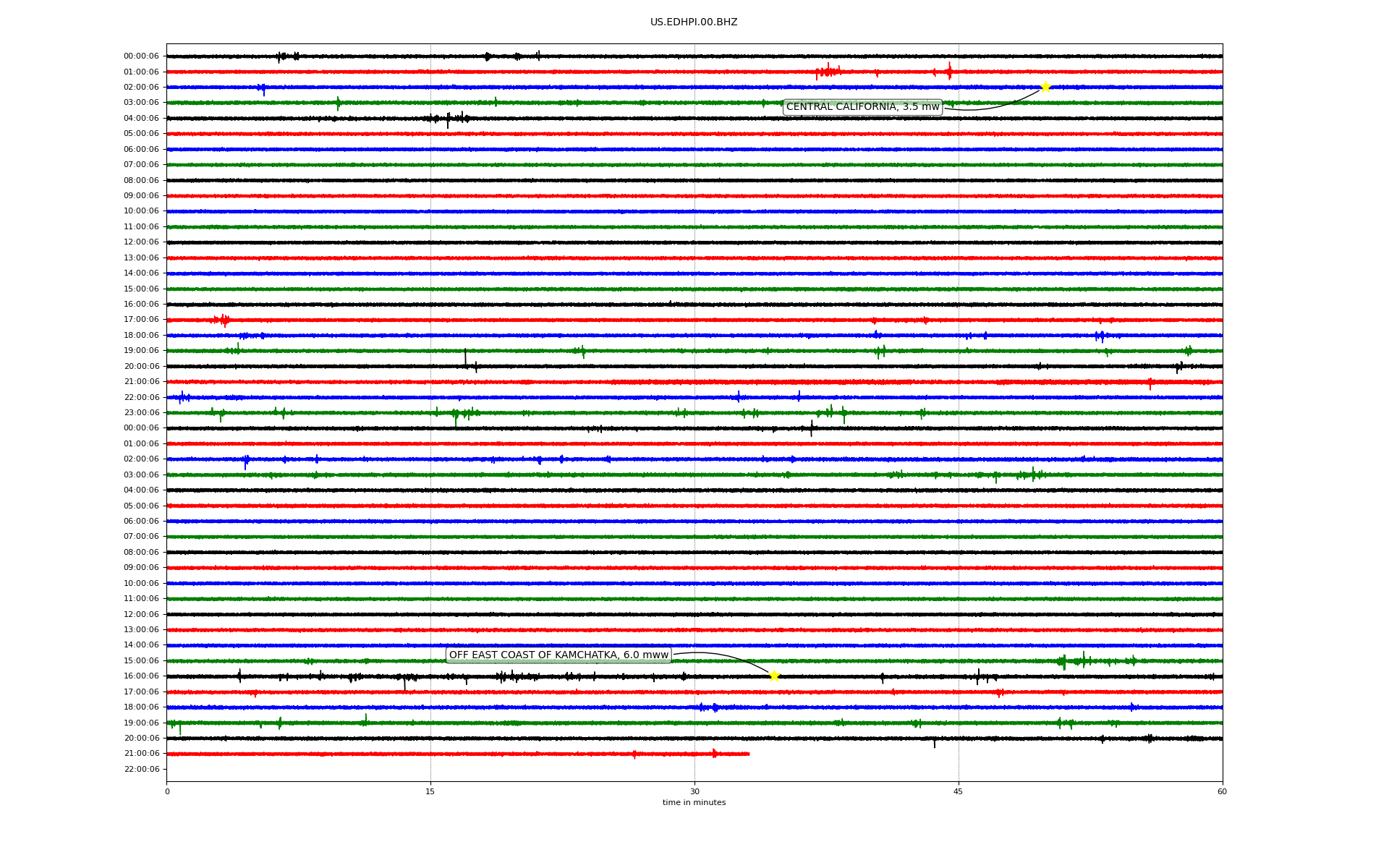Viewport: 1389px width, 868px height.
Task: Click the first 00:00:06 time label
Action: coord(141,56)
